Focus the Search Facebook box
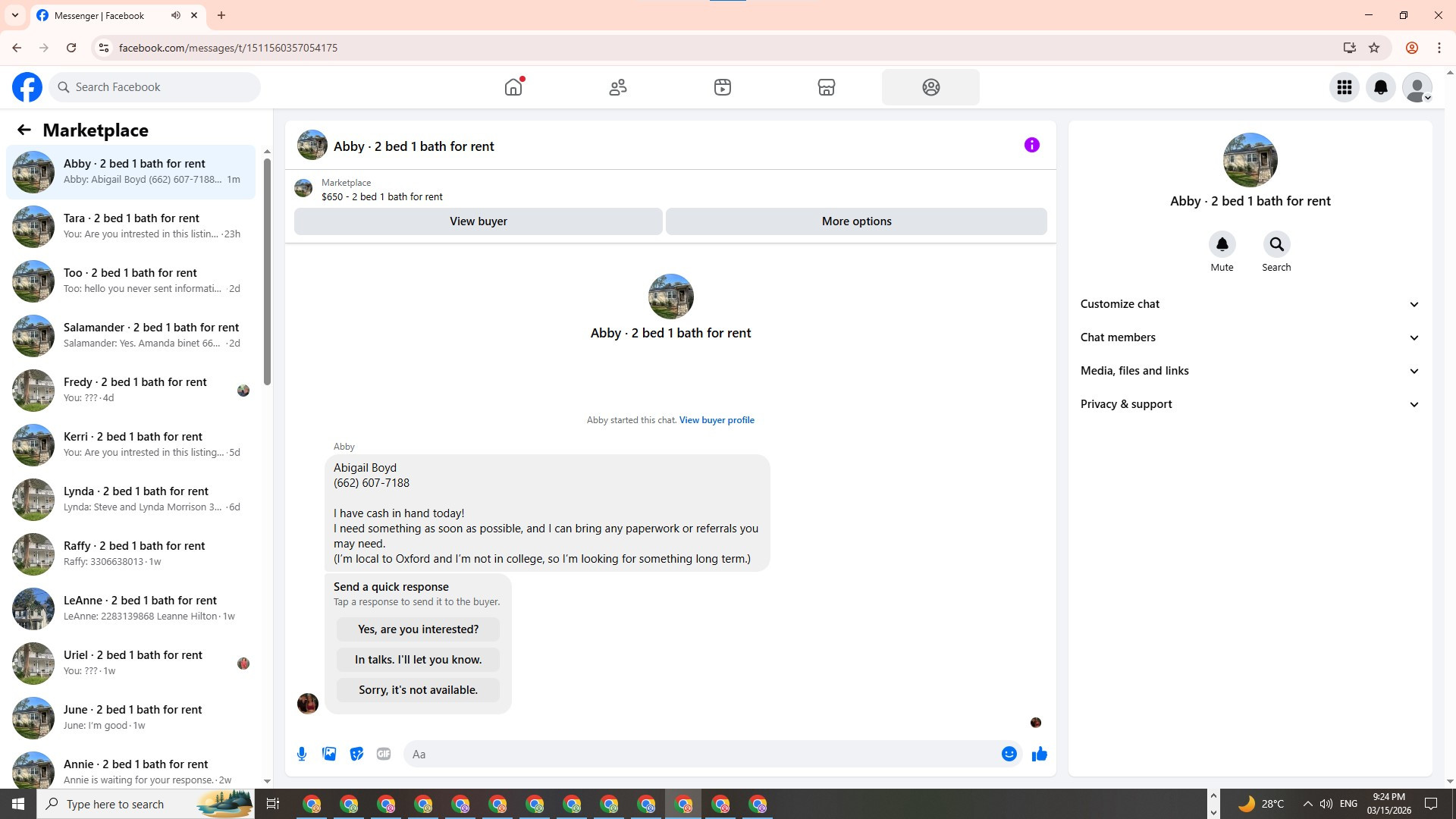The width and height of the screenshot is (1456, 819). coord(155,87)
